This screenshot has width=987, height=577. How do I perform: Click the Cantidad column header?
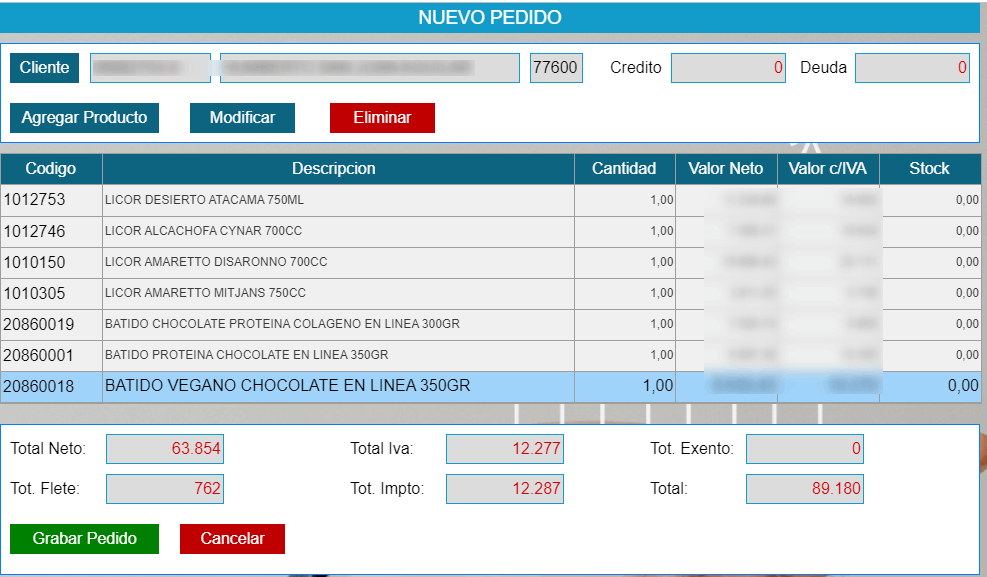[x=624, y=169]
